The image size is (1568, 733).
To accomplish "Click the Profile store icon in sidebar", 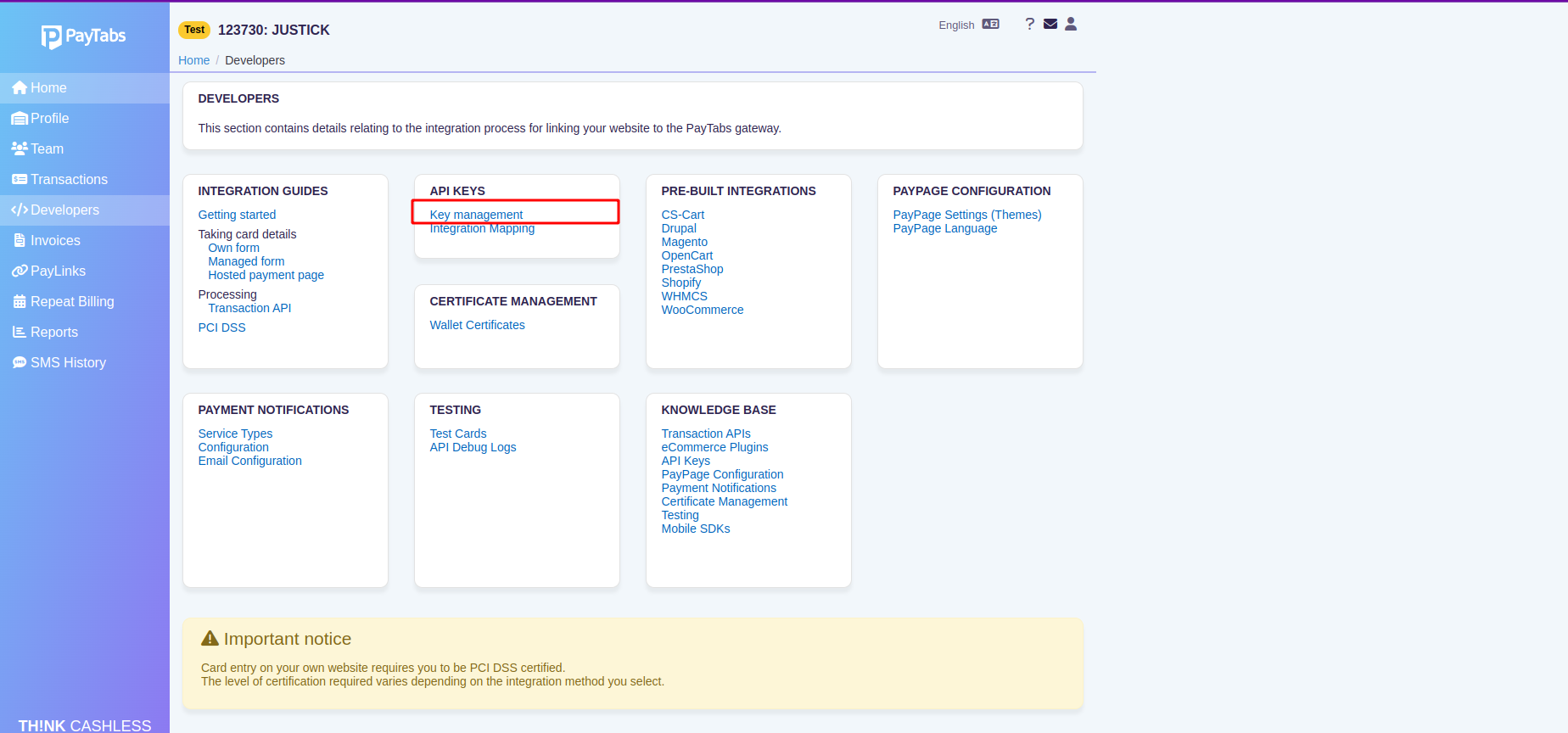I will pos(20,119).
